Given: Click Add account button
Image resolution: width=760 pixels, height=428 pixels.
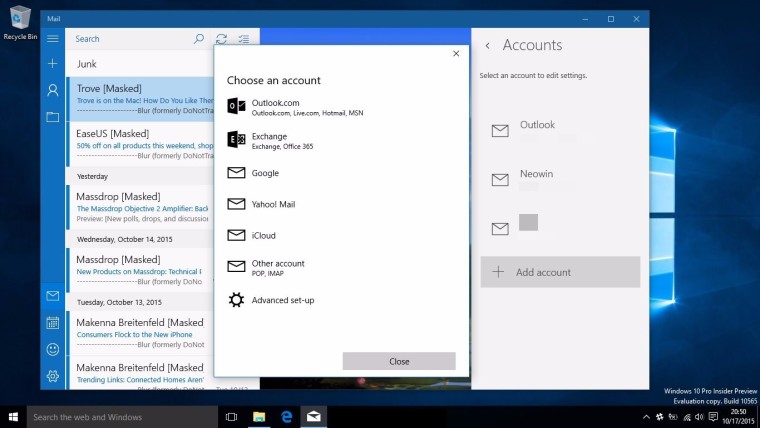Looking at the screenshot, I should pos(560,272).
